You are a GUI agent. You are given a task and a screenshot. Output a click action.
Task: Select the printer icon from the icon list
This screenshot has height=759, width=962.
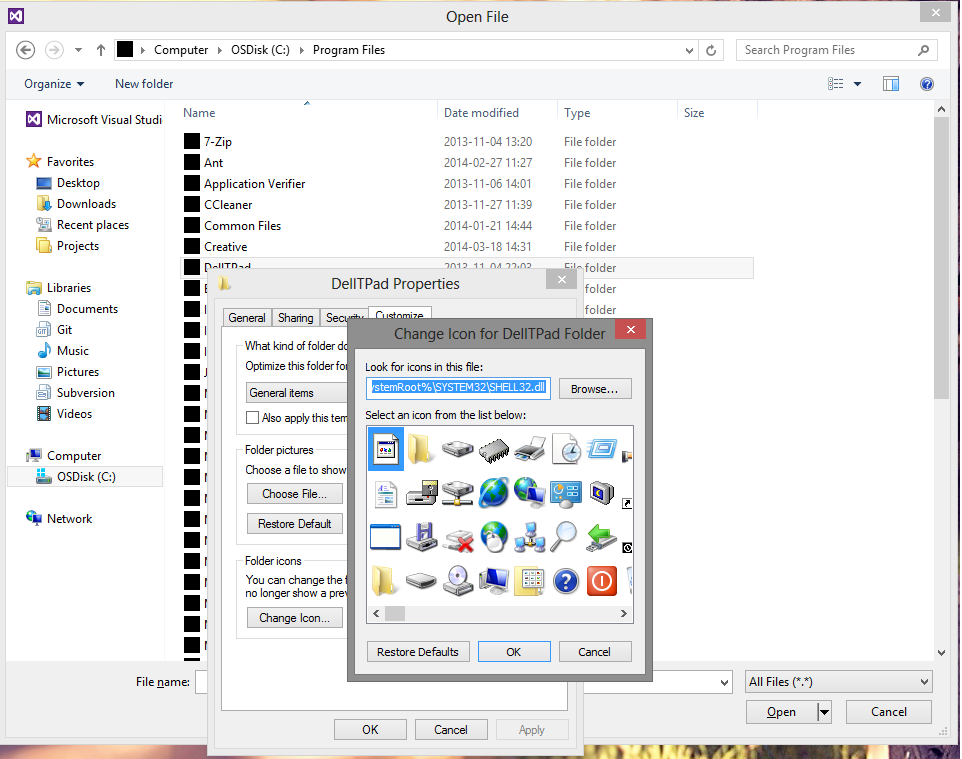(x=529, y=448)
